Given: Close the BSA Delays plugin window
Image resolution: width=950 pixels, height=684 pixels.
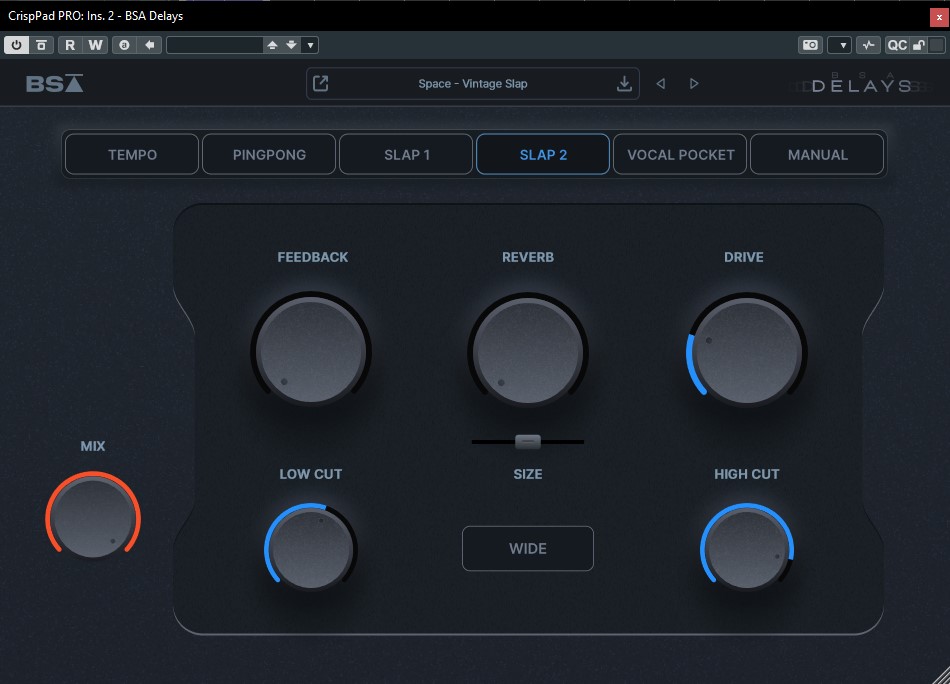Looking at the screenshot, I should [x=939, y=16].
